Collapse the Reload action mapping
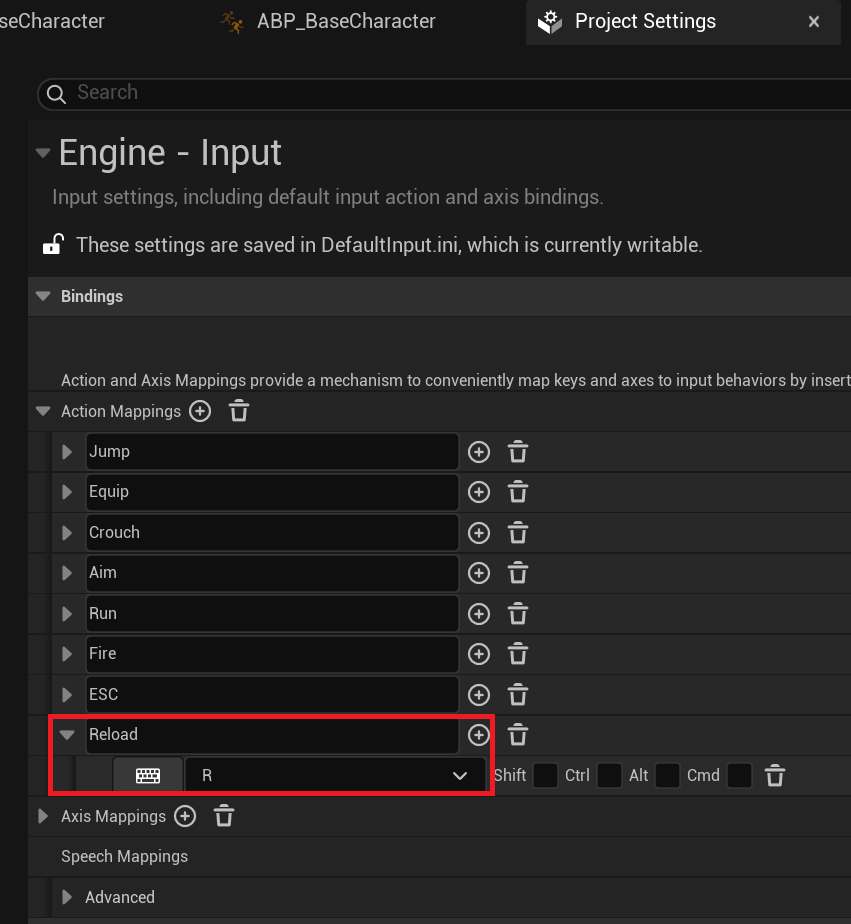This screenshot has height=924, width=851. (x=67, y=735)
